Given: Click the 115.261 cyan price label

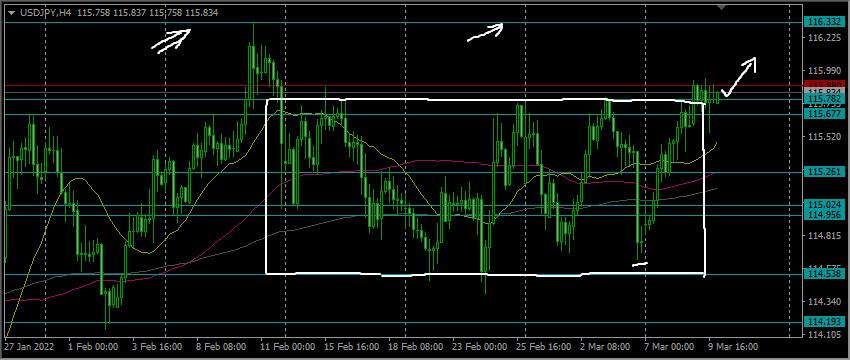Looking at the screenshot, I should pyautogui.click(x=822, y=172).
